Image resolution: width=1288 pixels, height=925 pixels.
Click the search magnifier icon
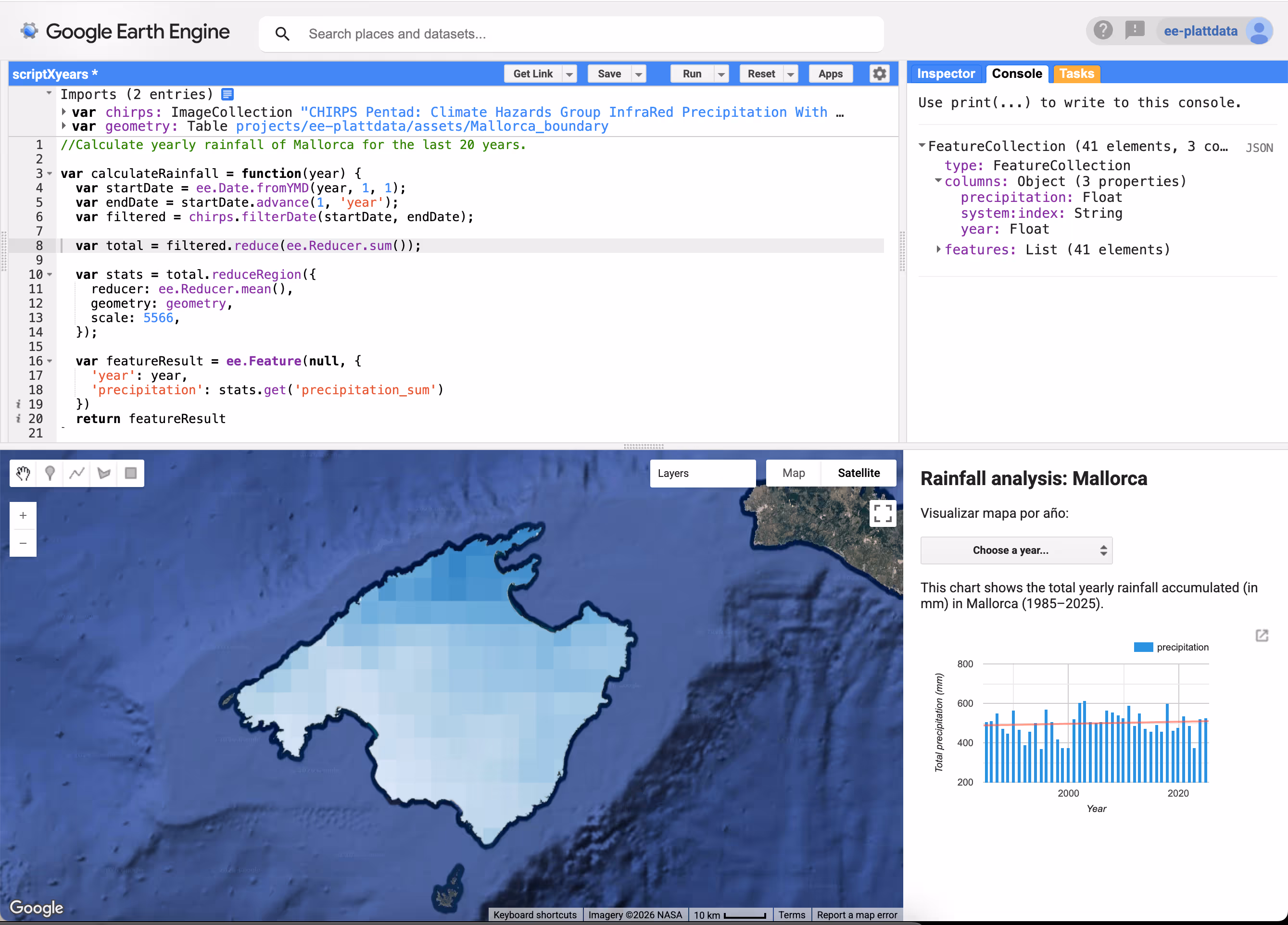click(x=282, y=34)
